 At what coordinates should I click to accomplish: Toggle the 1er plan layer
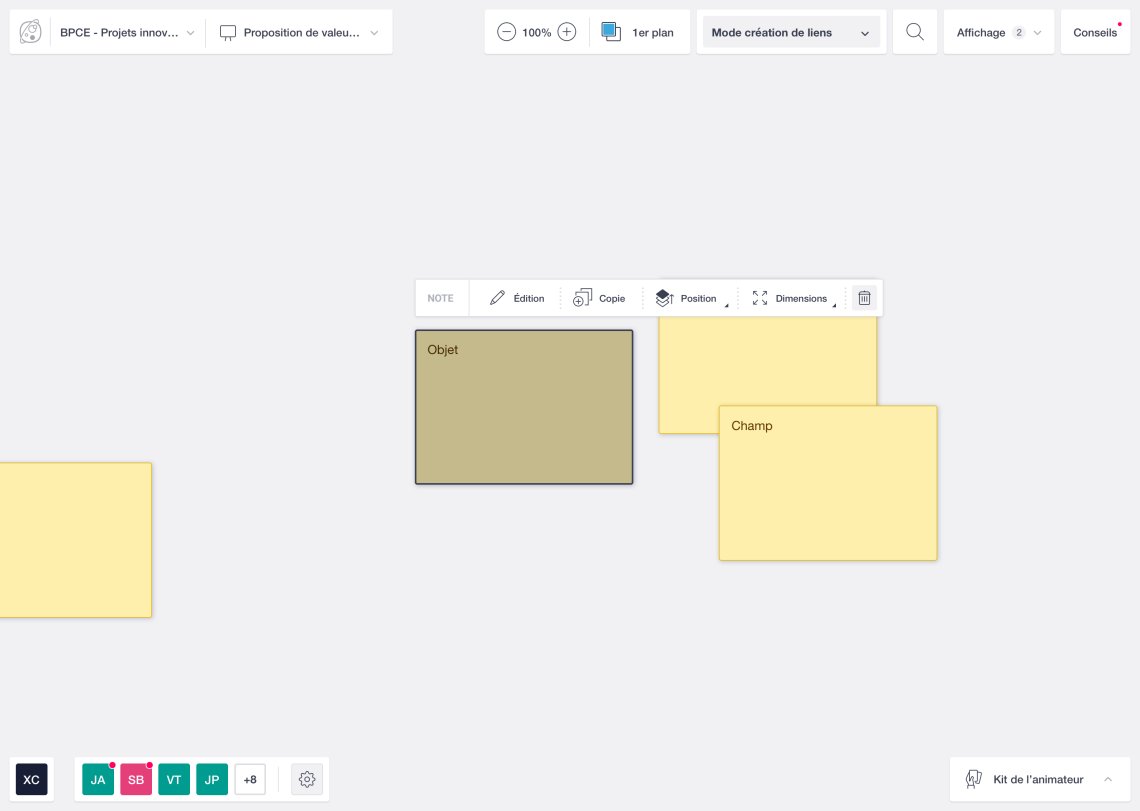(x=638, y=32)
